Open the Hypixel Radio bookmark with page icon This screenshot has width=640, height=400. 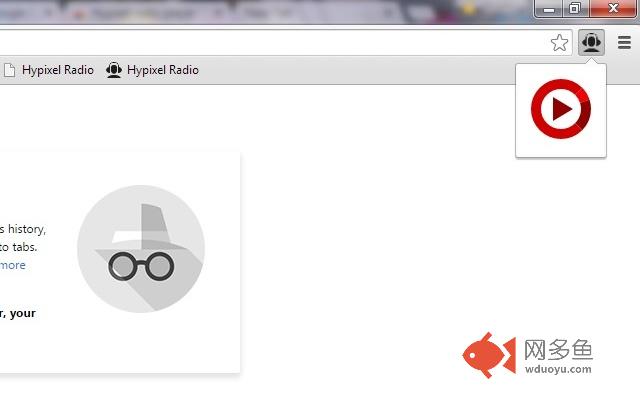[49, 70]
